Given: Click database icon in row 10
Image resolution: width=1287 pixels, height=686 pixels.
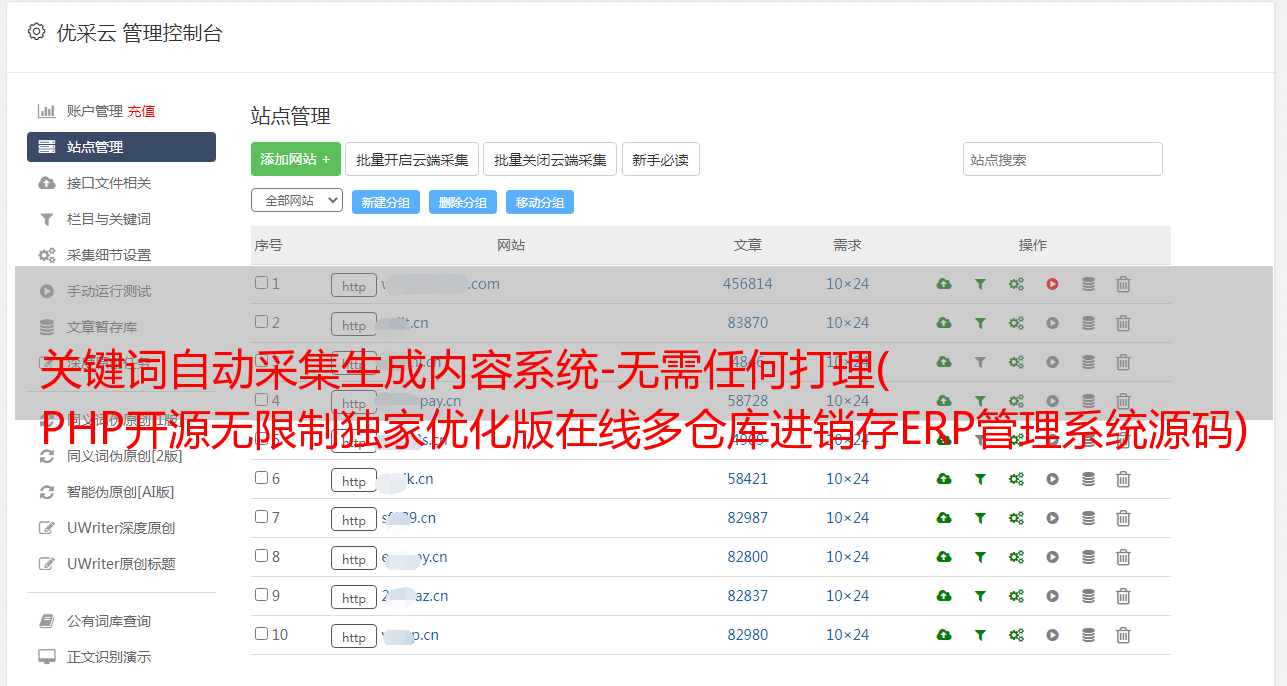Looking at the screenshot, I should click(1088, 635).
